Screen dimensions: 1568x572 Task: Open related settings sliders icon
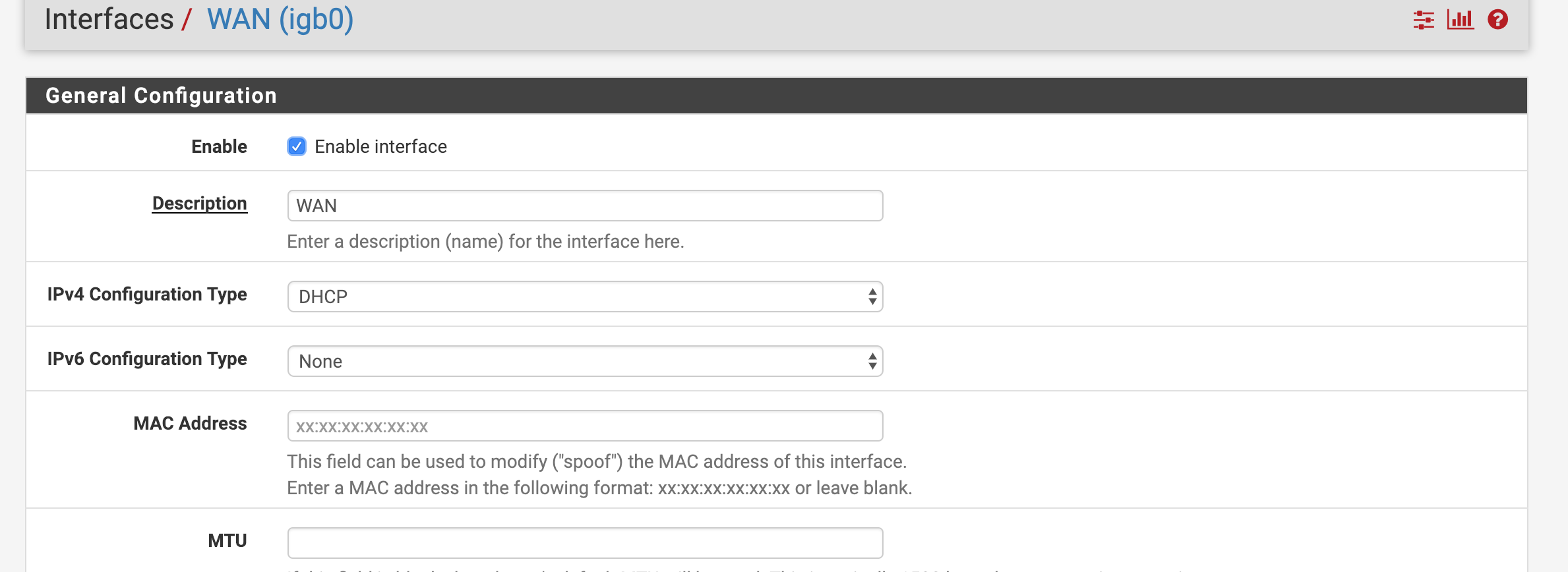pos(1424,20)
